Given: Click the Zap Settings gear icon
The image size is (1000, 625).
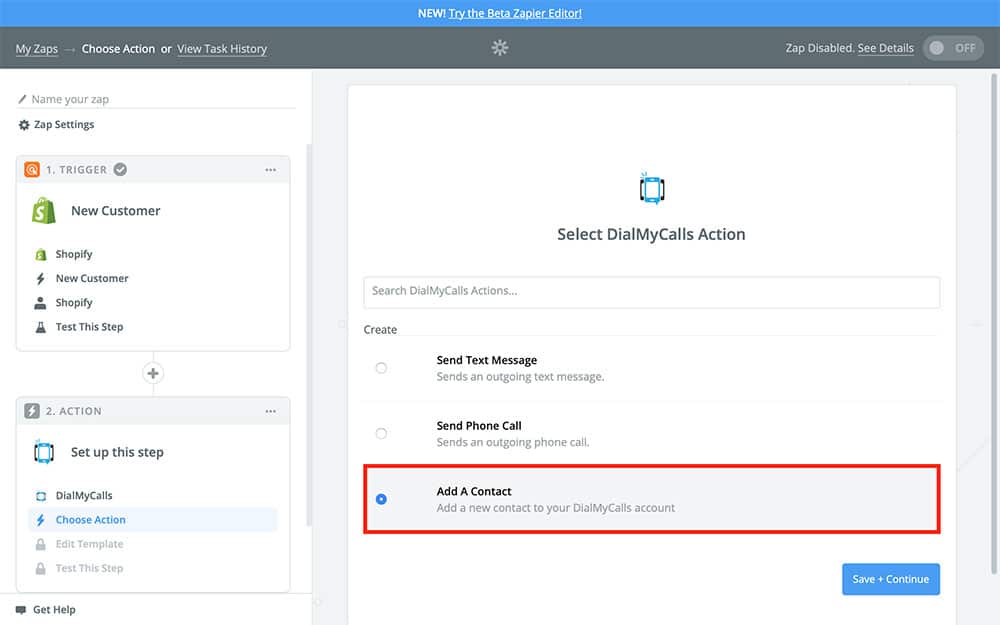Looking at the screenshot, I should tap(24, 125).
